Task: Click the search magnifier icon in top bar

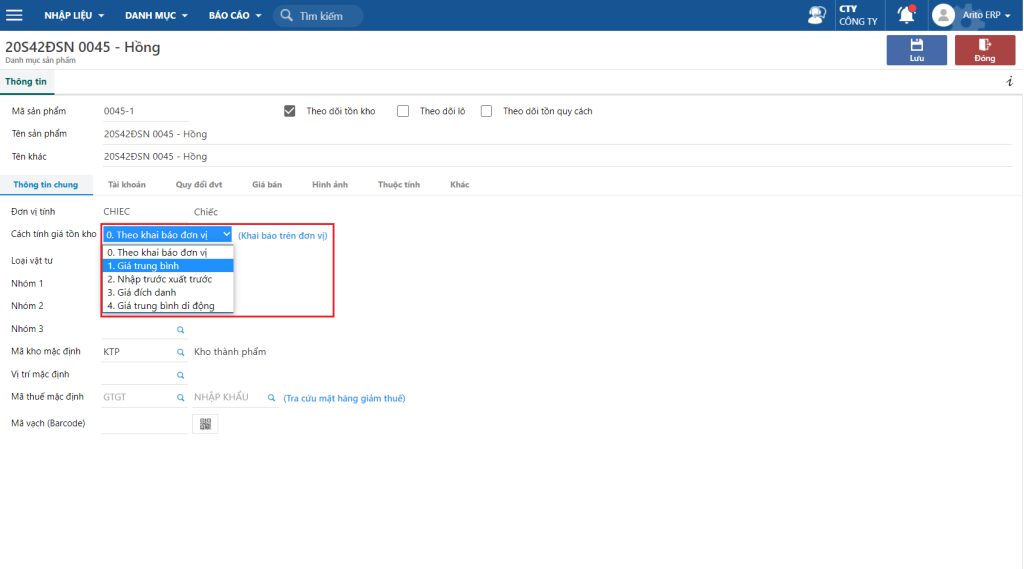Action: [287, 15]
